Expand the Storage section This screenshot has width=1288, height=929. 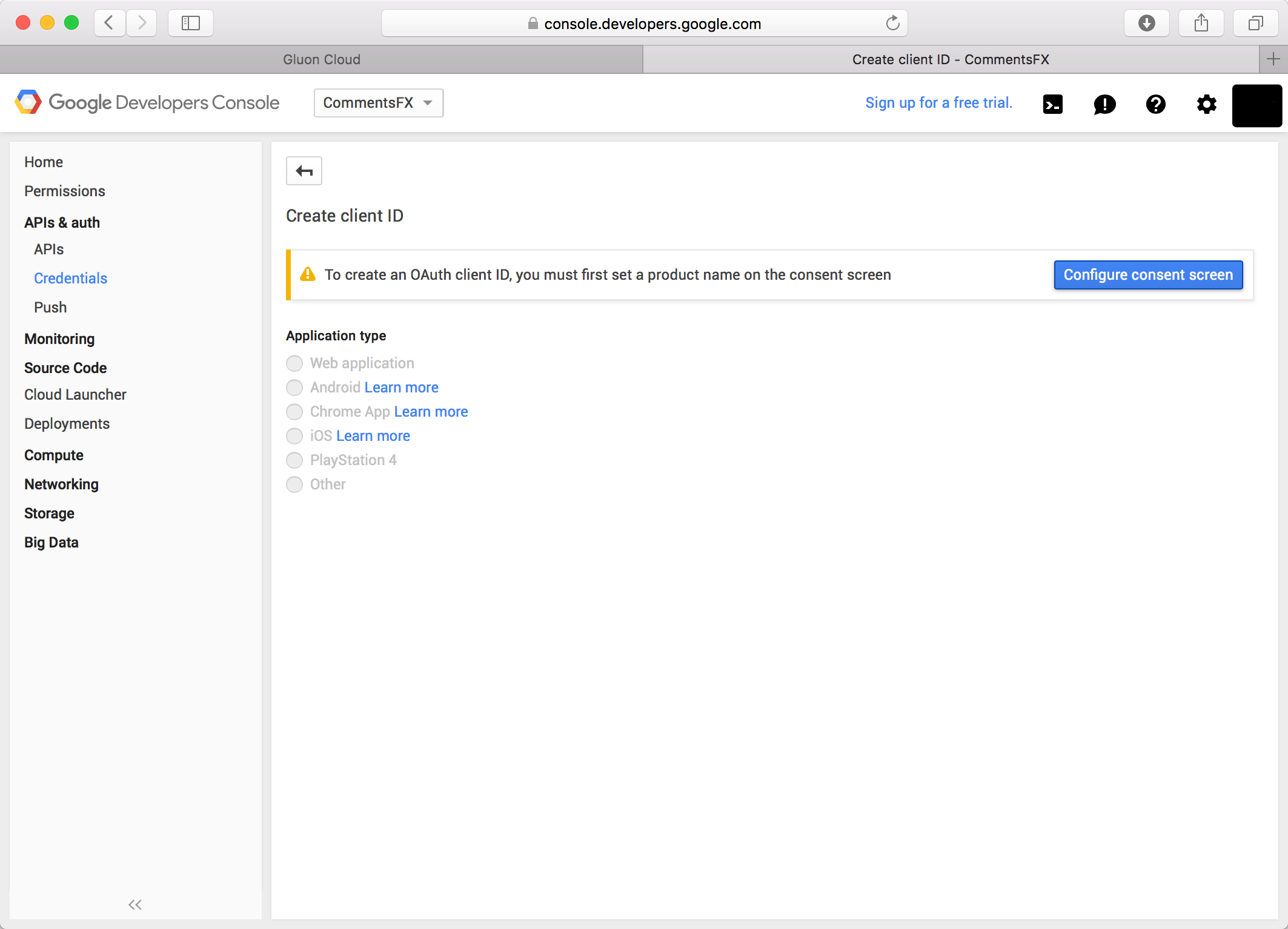[49, 513]
